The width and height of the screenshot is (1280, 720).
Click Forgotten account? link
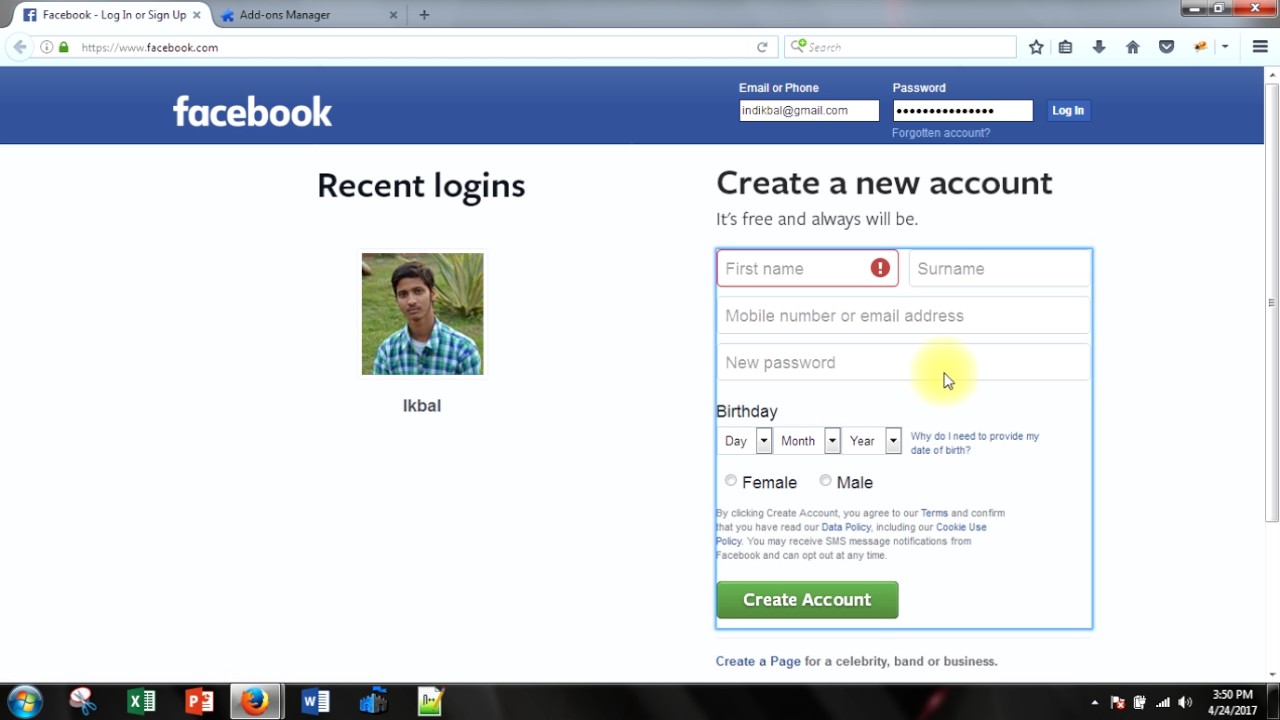pos(941,133)
